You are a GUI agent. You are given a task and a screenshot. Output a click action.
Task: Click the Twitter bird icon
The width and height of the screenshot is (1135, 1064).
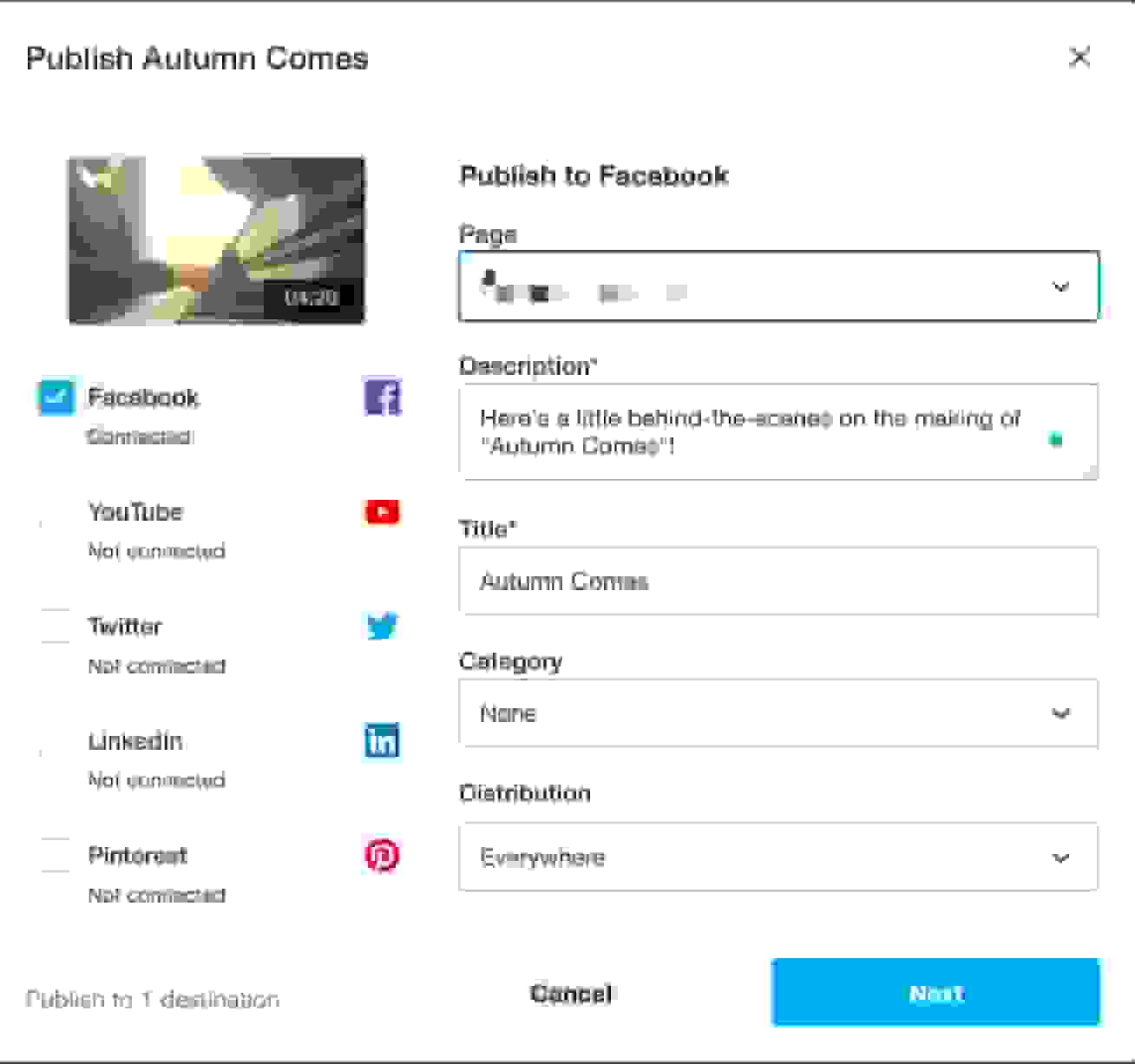[382, 626]
